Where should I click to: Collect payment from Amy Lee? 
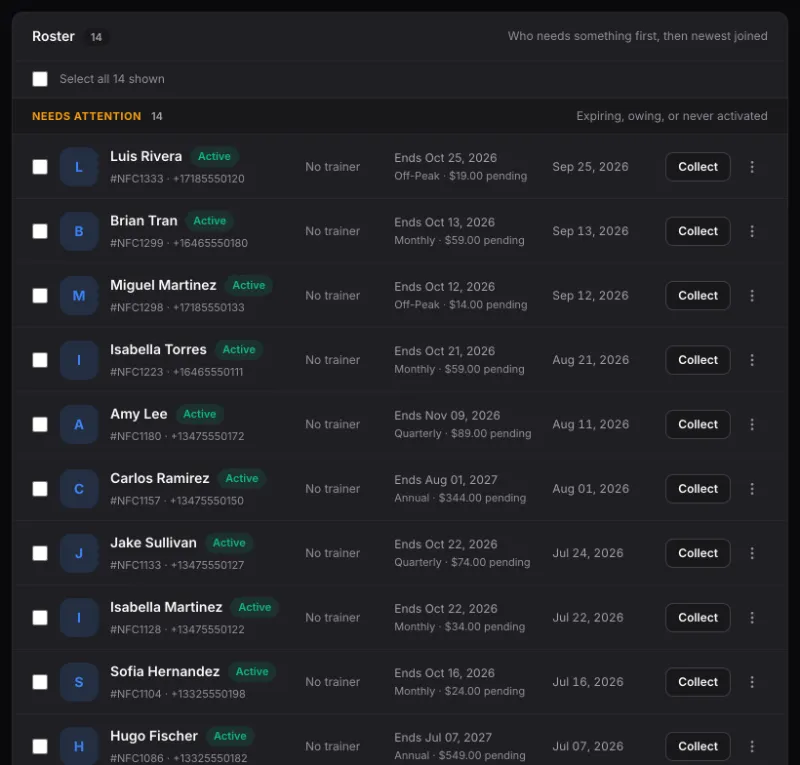coord(697,424)
